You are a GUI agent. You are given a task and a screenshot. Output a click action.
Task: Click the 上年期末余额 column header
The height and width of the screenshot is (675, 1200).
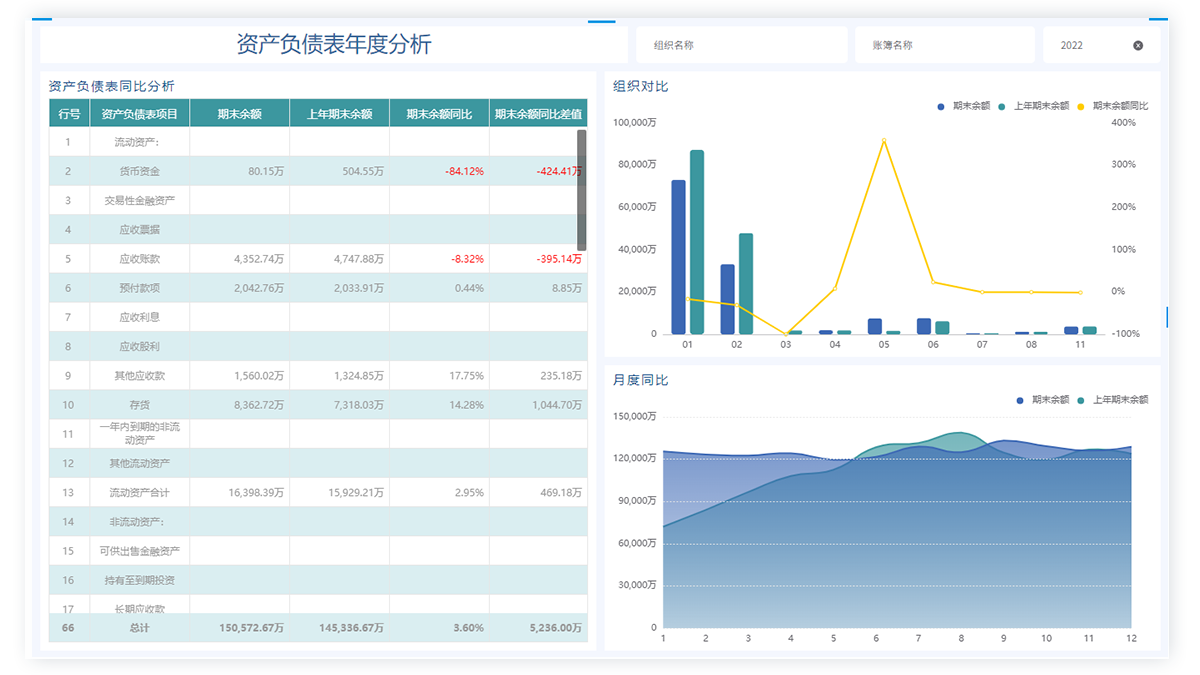[x=339, y=114]
